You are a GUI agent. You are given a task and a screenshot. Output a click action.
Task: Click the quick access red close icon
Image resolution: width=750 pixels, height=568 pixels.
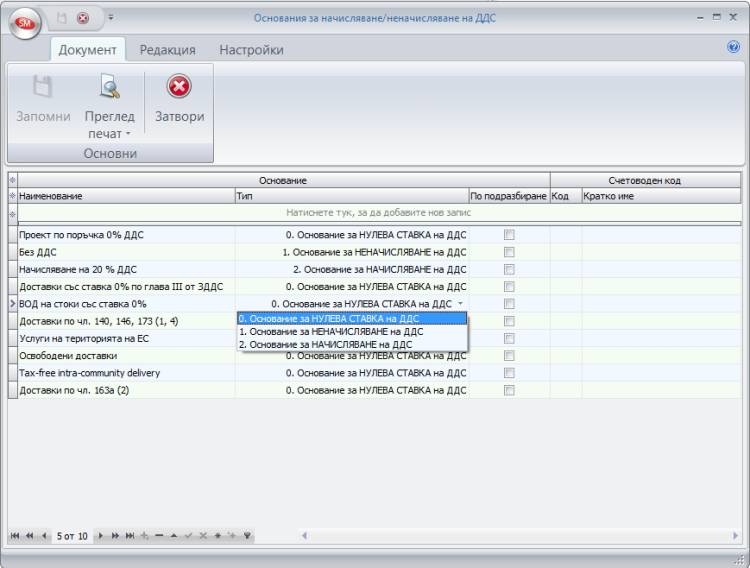[83, 18]
